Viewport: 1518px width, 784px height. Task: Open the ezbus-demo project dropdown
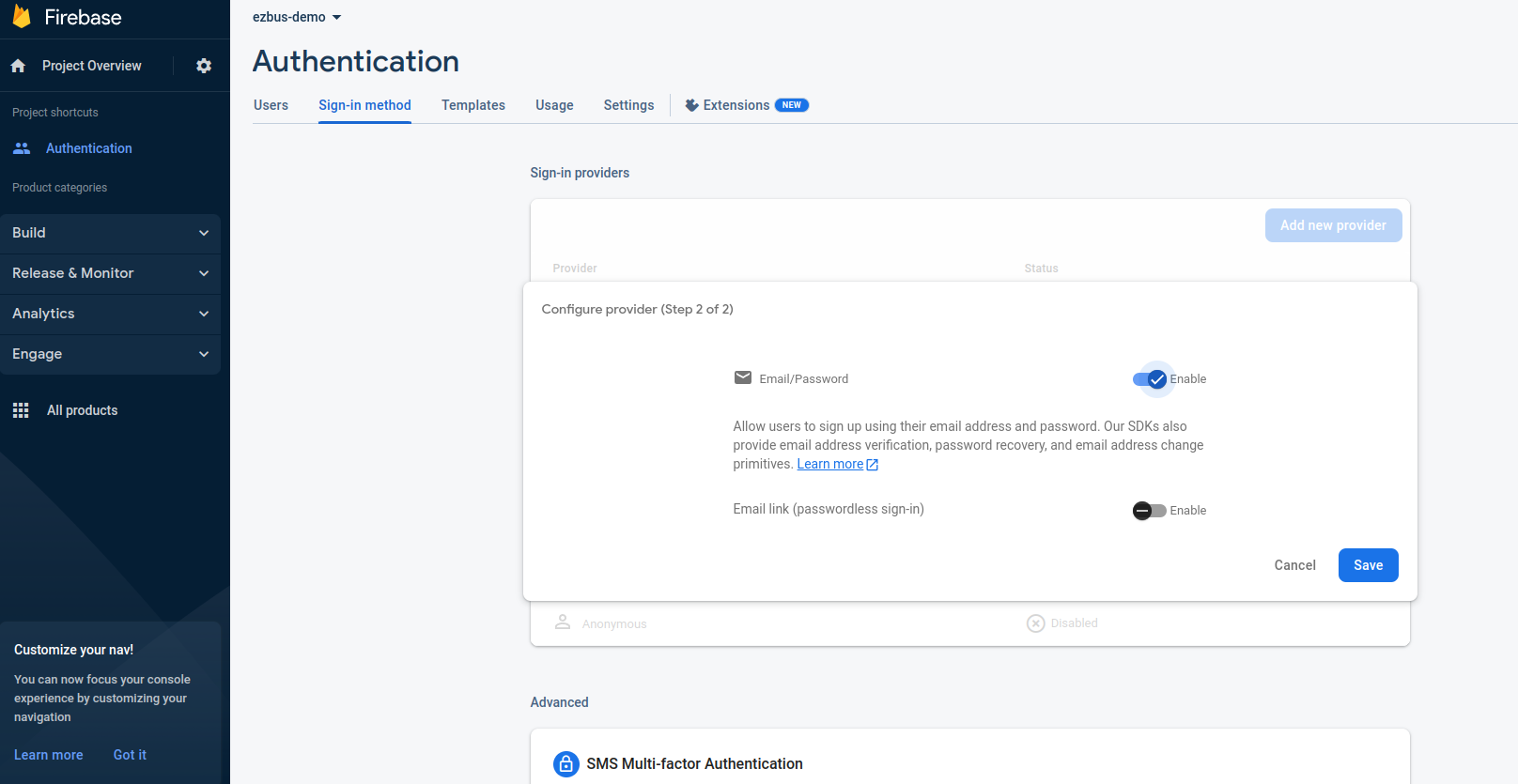[x=297, y=17]
